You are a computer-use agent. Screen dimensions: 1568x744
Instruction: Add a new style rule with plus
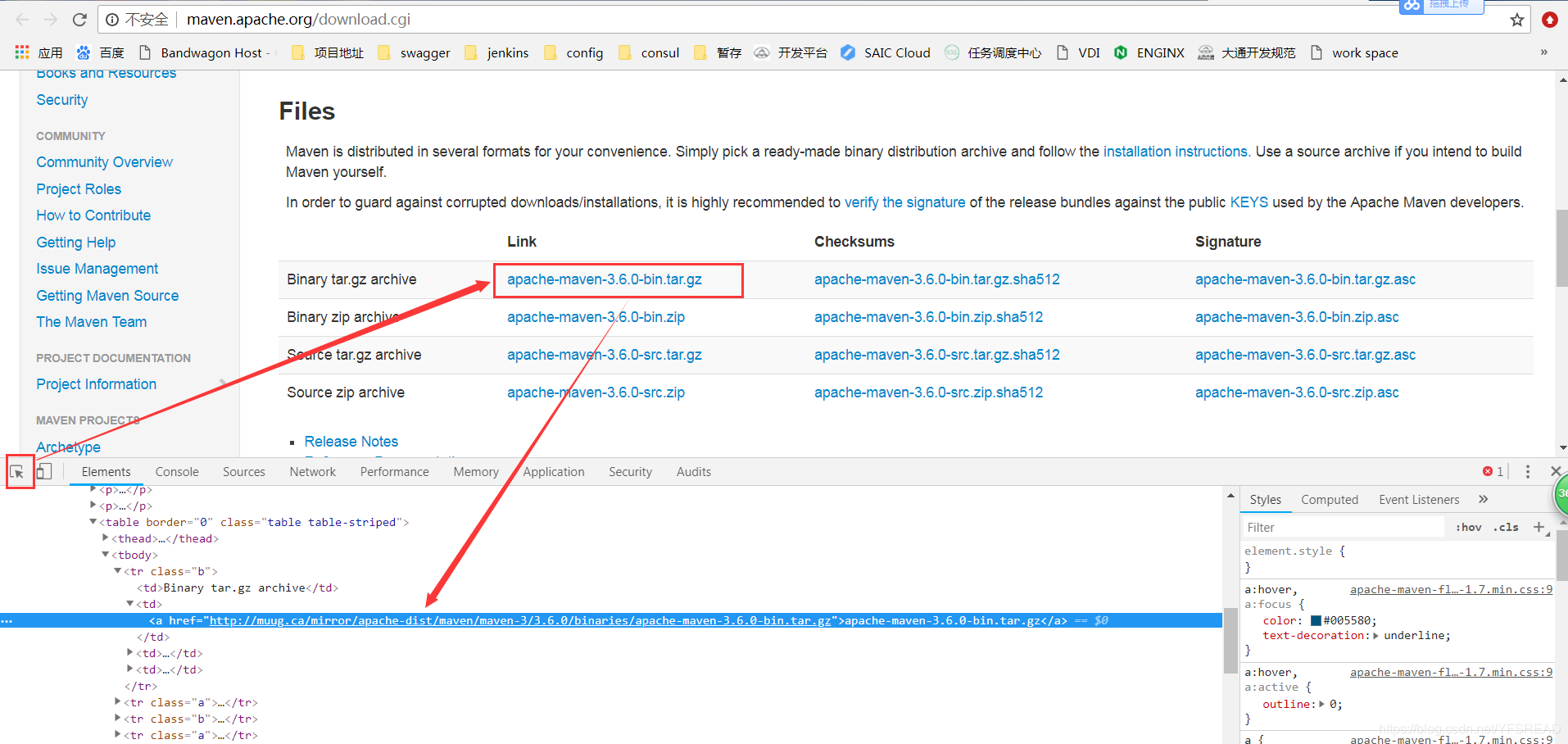click(x=1539, y=527)
